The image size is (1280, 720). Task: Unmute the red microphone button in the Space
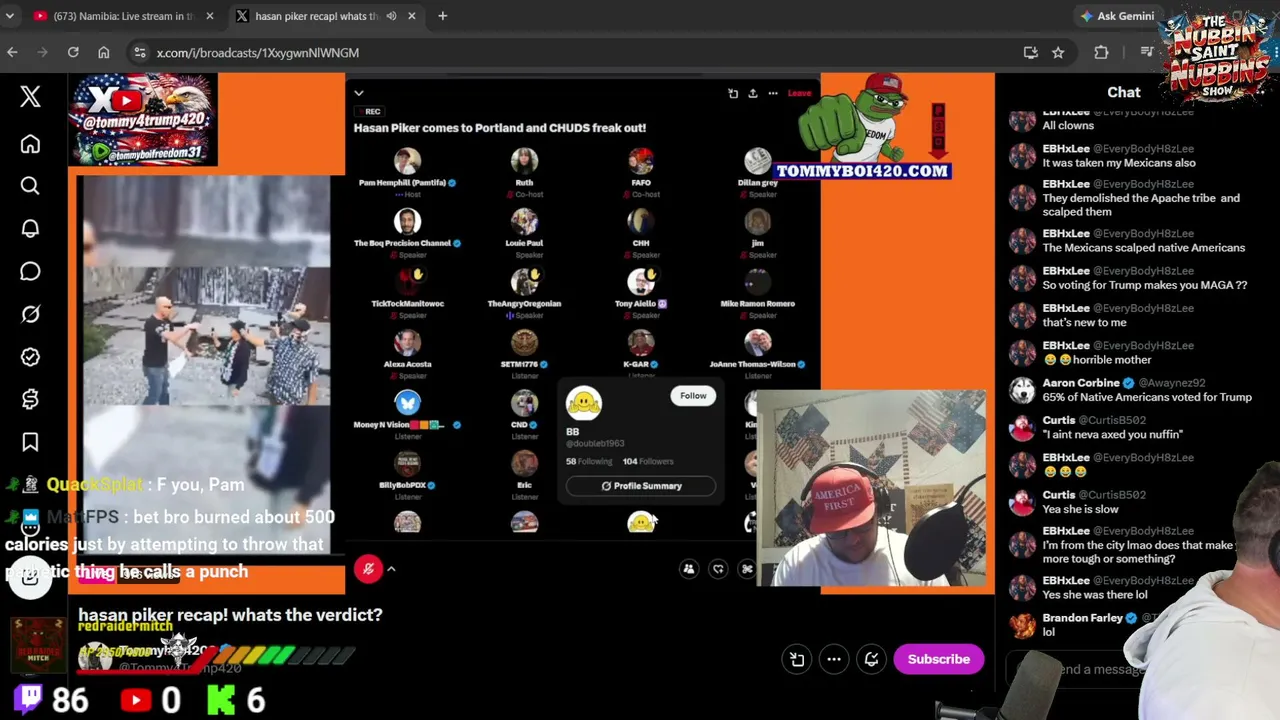[x=368, y=569]
